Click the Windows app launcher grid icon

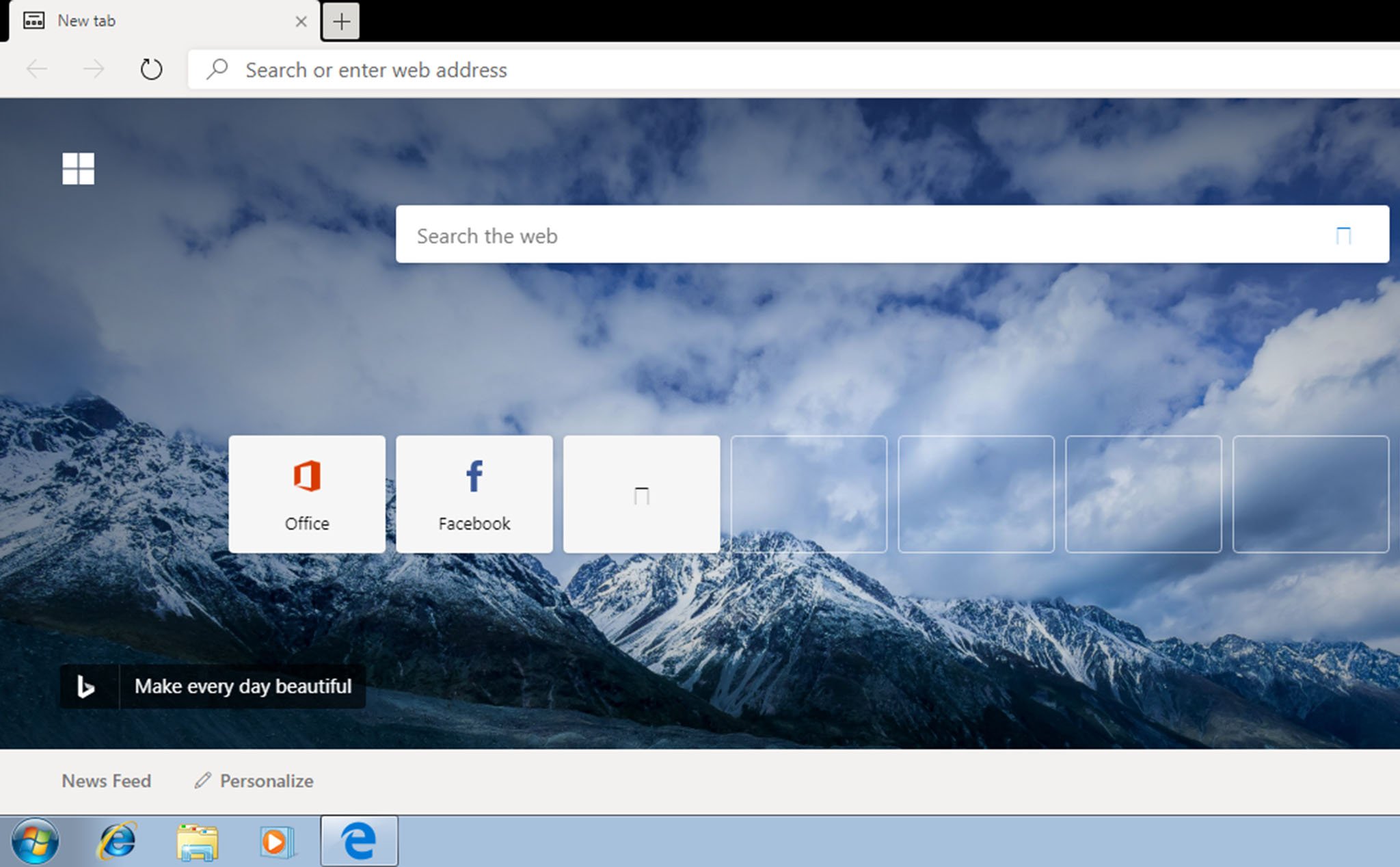pyautogui.click(x=79, y=168)
